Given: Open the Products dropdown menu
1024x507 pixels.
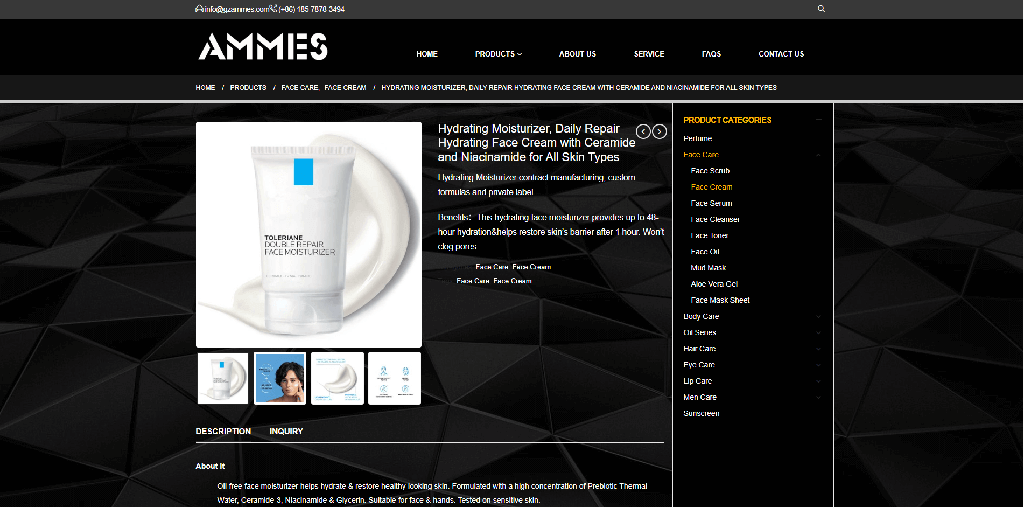Looking at the screenshot, I should 498,54.
